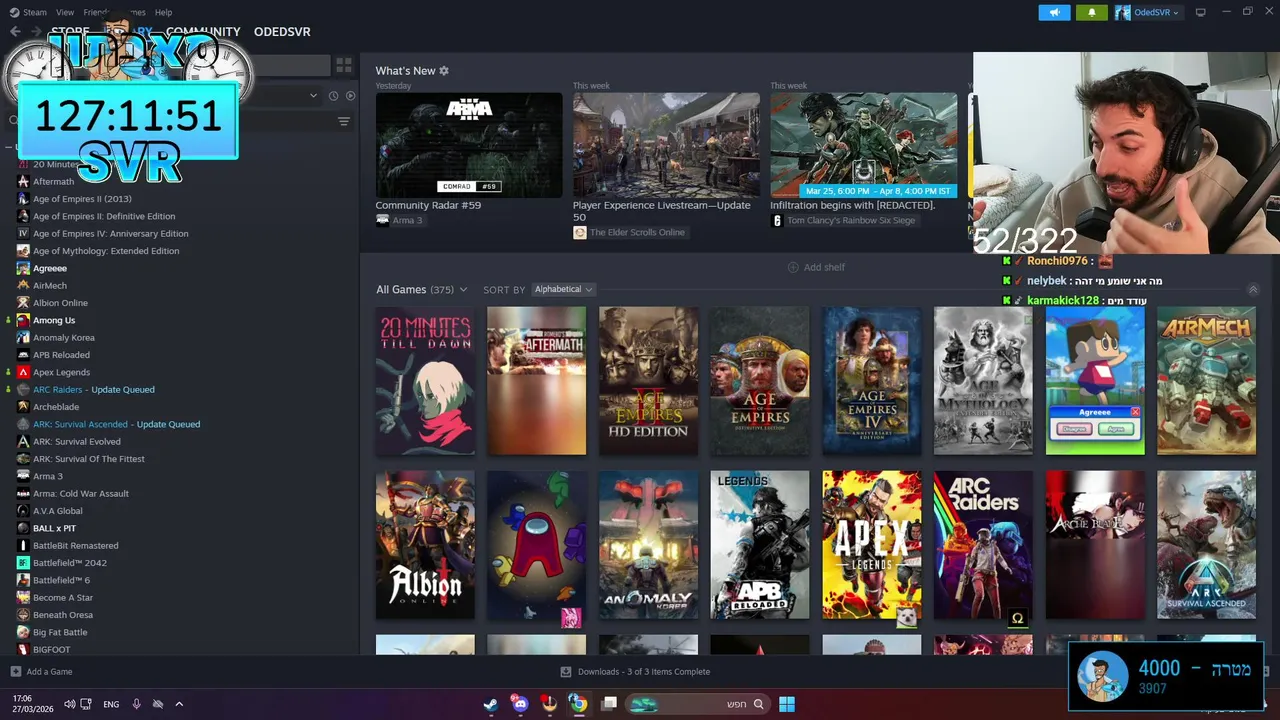The image size is (1280, 720).
Task: Open the volume icon in system tray
Action: [69, 704]
